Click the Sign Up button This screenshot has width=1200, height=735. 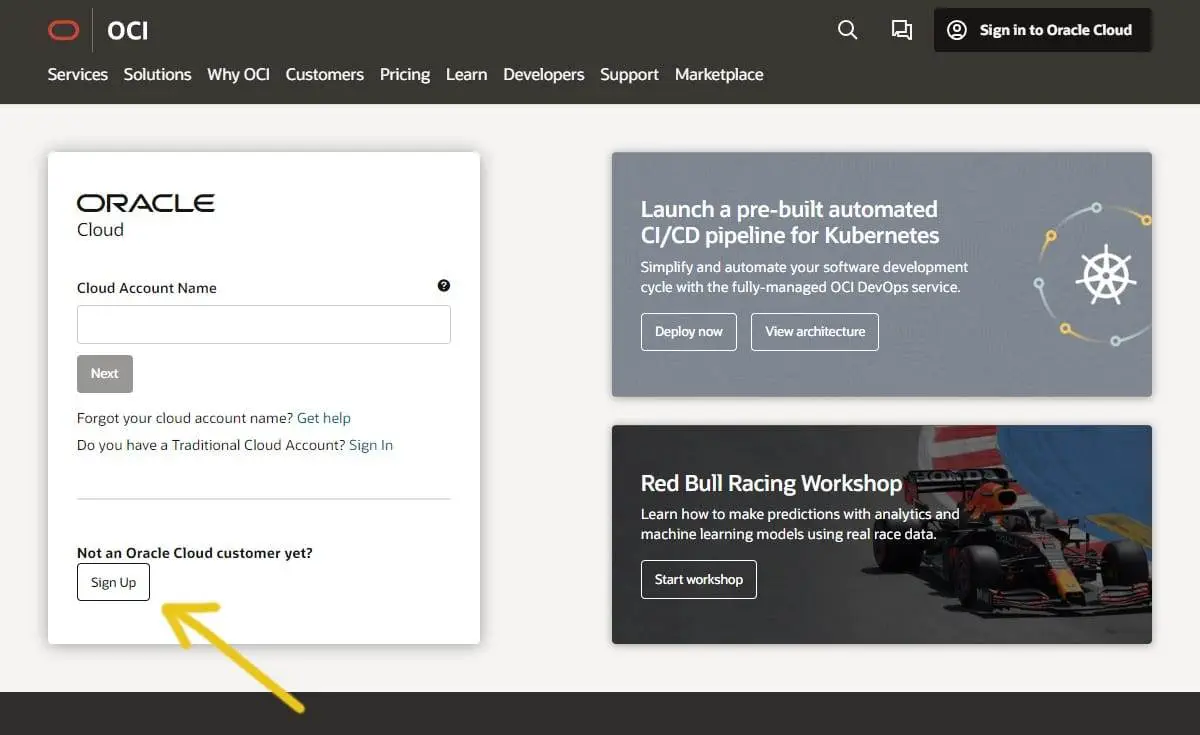tap(113, 582)
